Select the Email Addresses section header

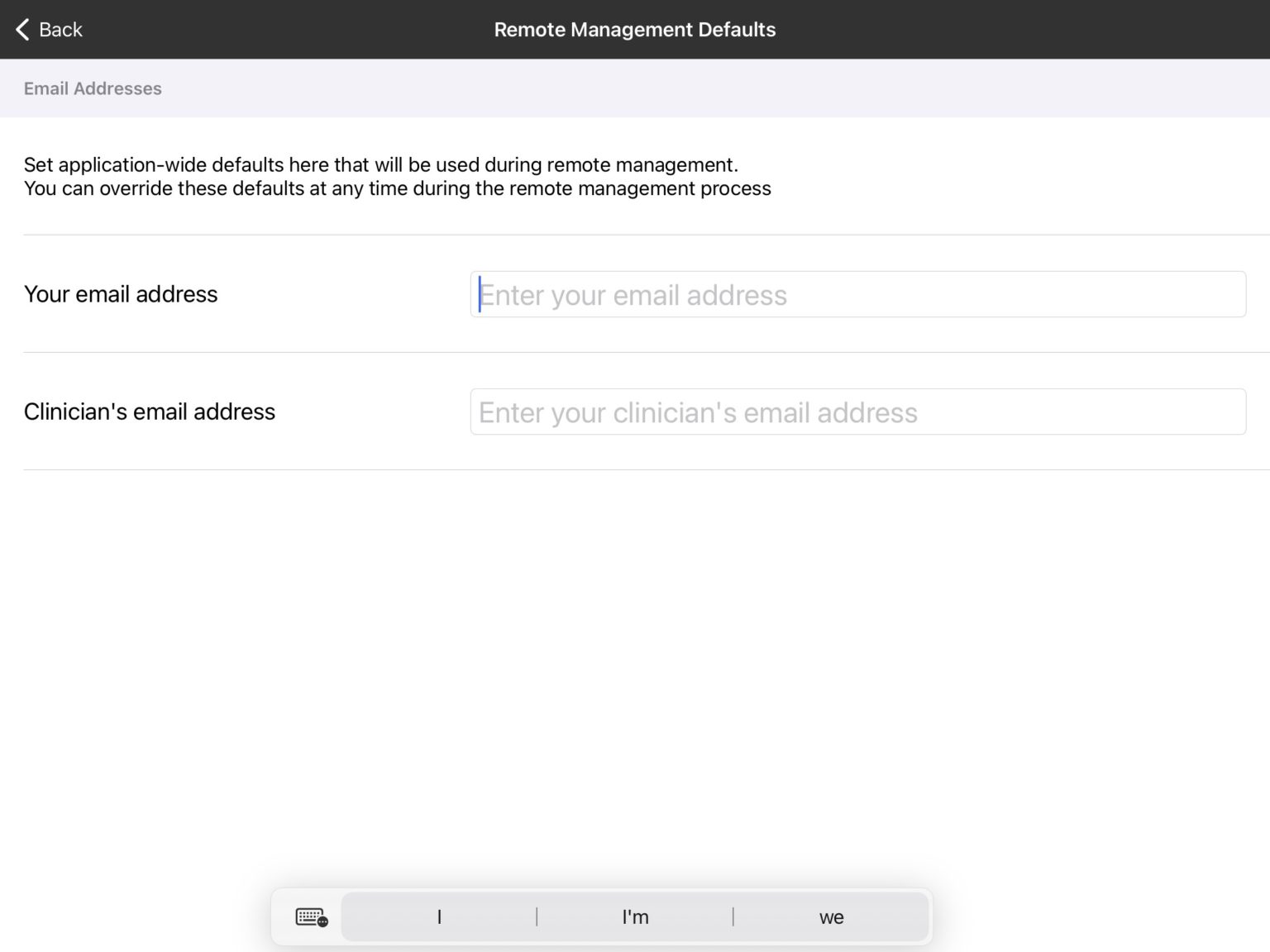coord(93,88)
